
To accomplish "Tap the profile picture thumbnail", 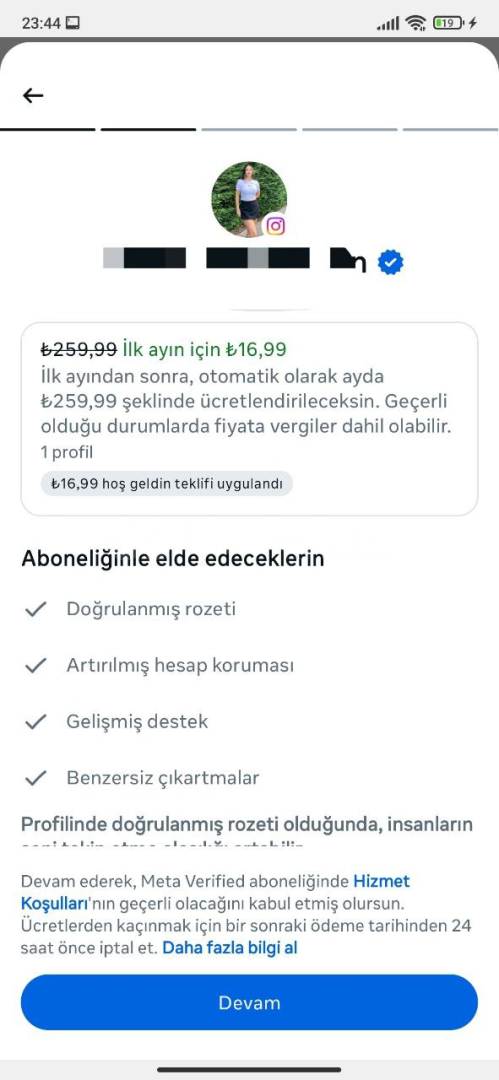I will point(249,200).
